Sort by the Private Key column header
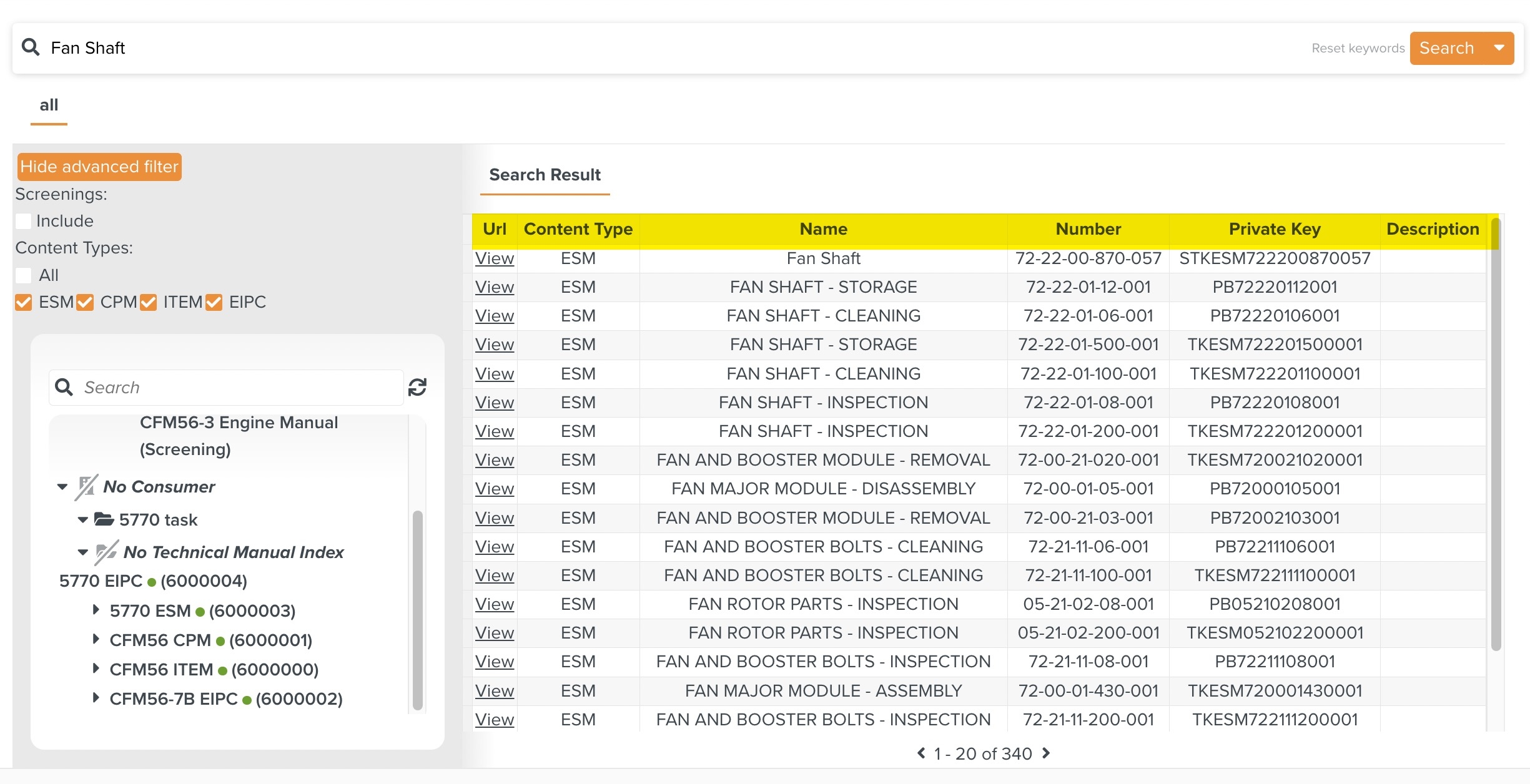1530x784 pixels. tap(1275, 229)
